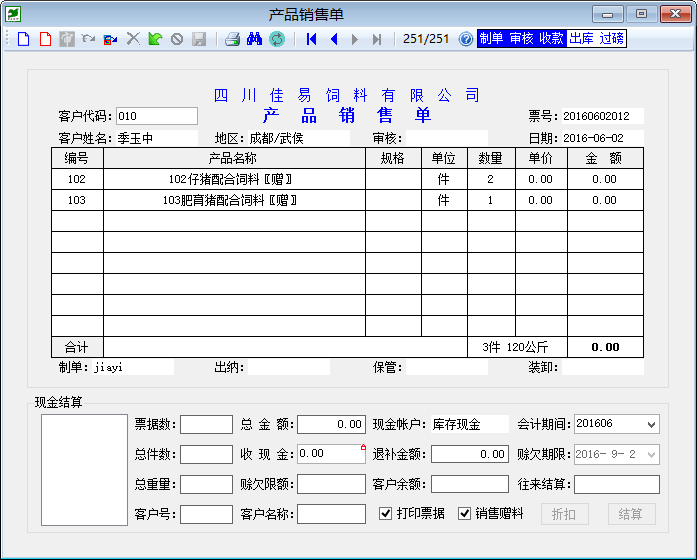Click the large blank box in 现金结算
Screen dimensions: 697x560
tap(84, 470)
